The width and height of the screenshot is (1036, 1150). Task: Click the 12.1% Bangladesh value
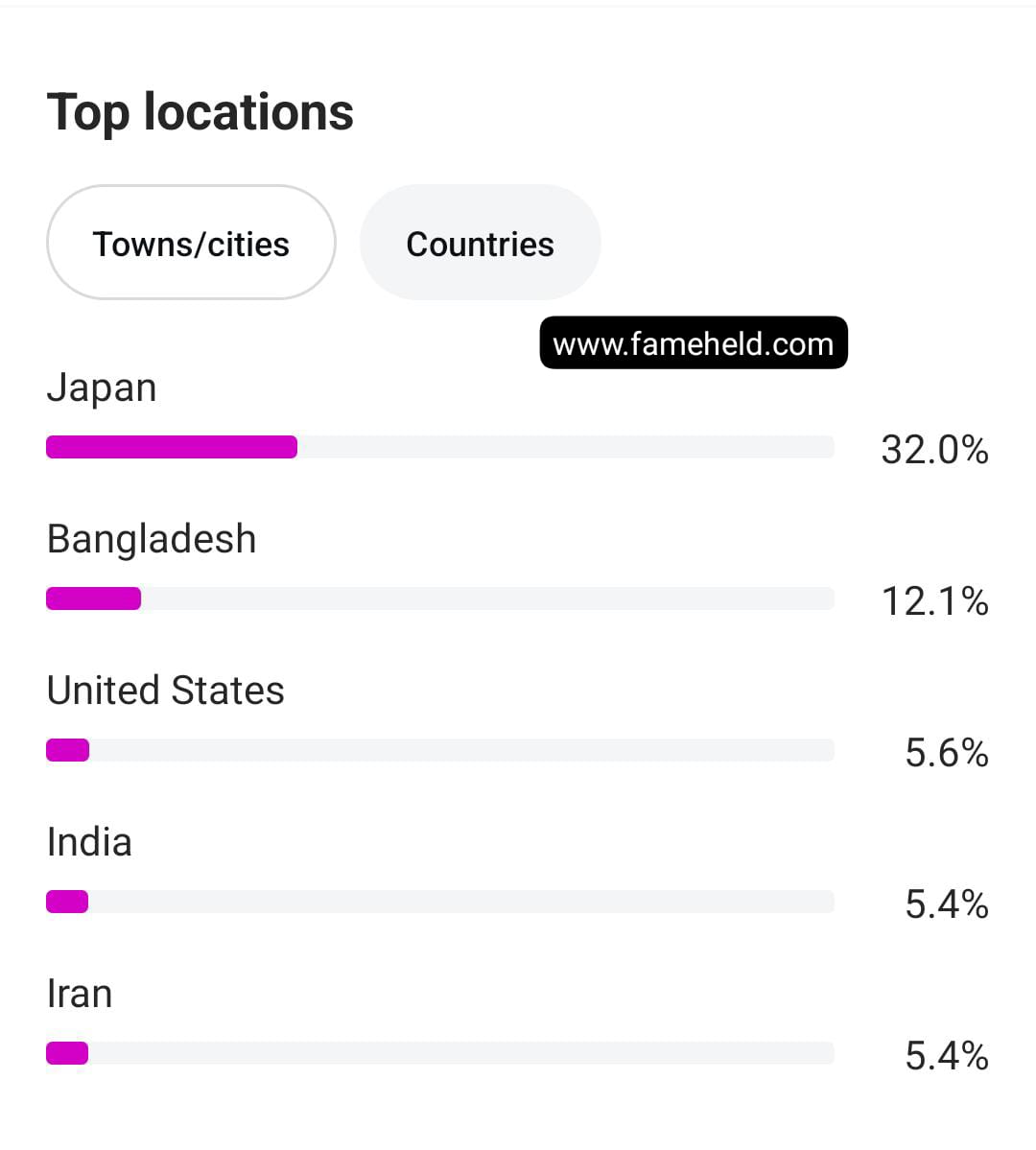934,601
